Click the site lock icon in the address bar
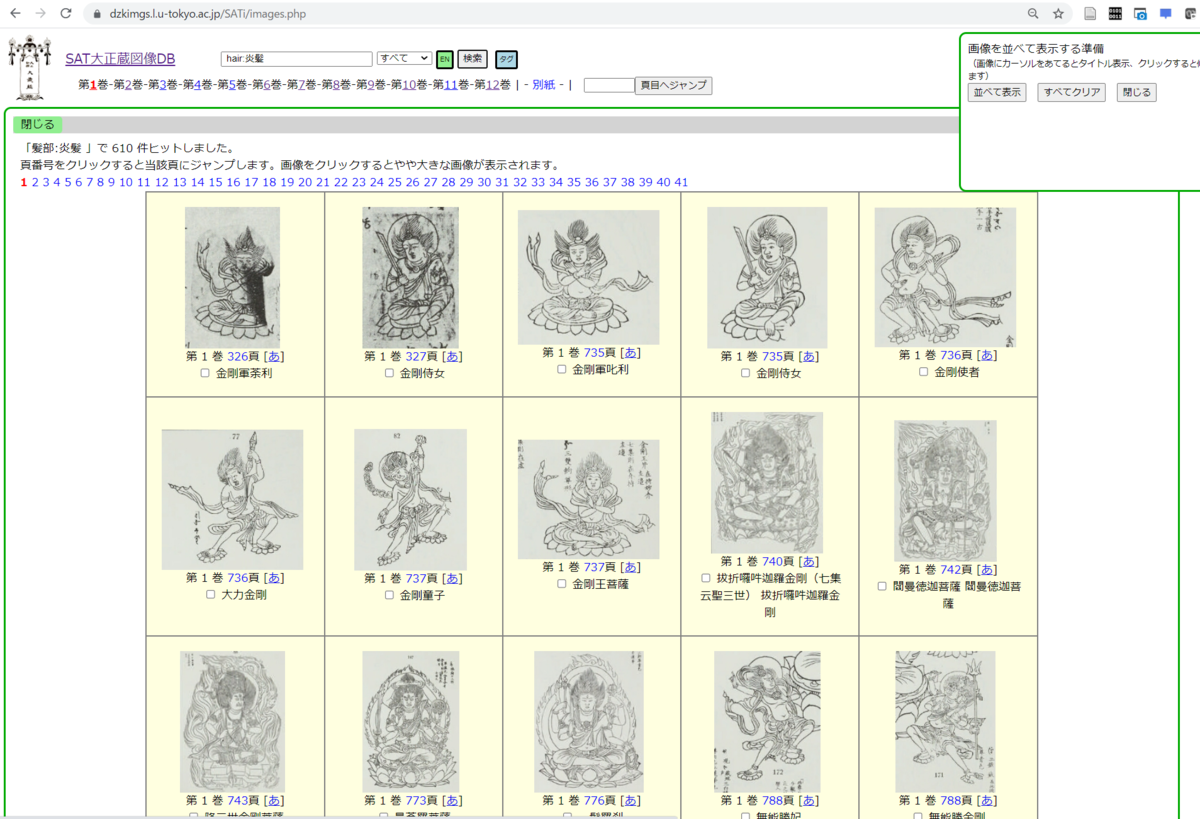Screen dimensions: 1200x819 point(97,14)
